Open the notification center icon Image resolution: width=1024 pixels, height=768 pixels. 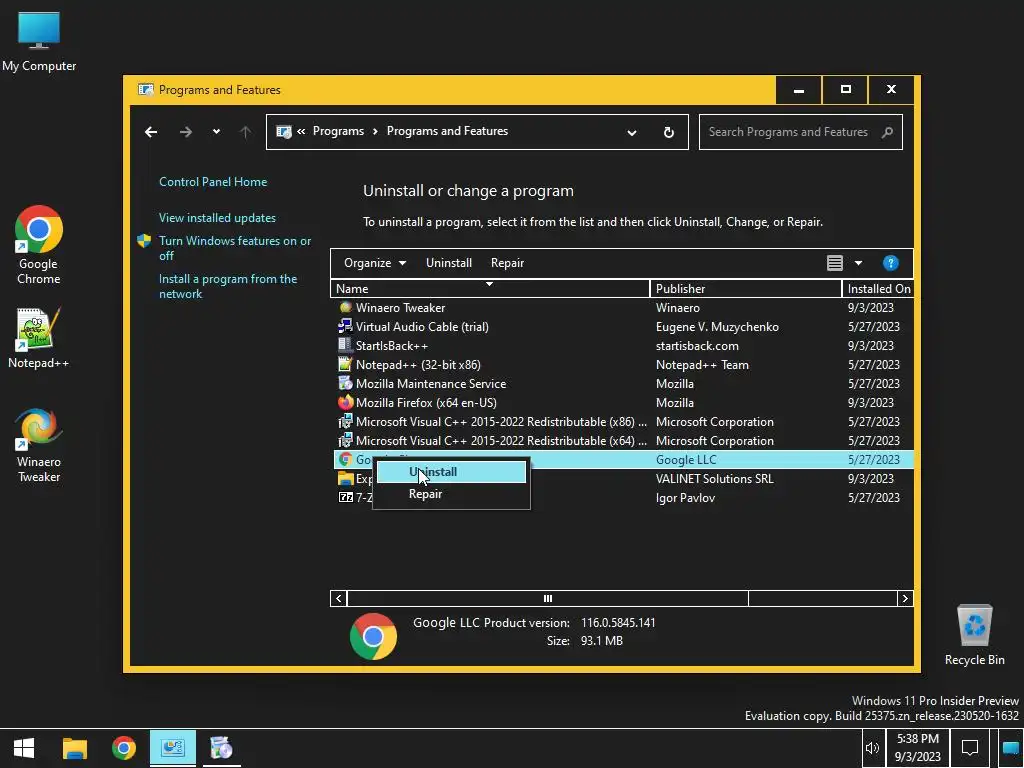click(970, 748)
